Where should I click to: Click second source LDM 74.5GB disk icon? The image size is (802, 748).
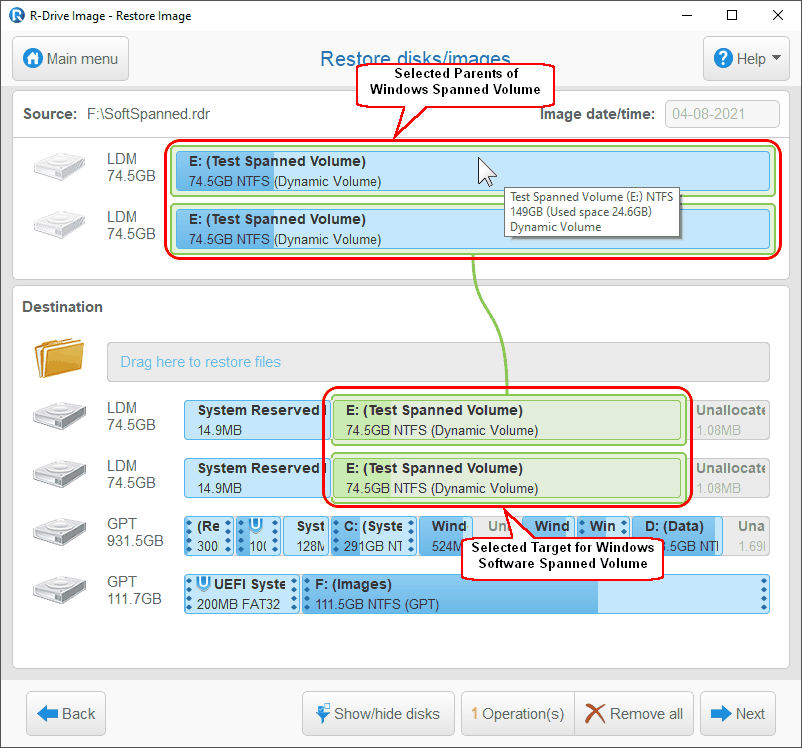(x=59, y=225)
